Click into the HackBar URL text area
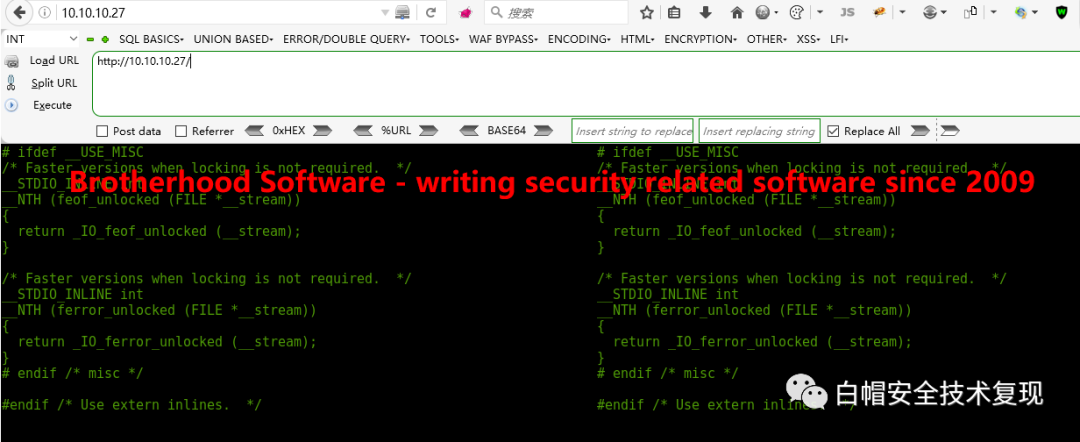1080x442 pixels. coord(586,84)
